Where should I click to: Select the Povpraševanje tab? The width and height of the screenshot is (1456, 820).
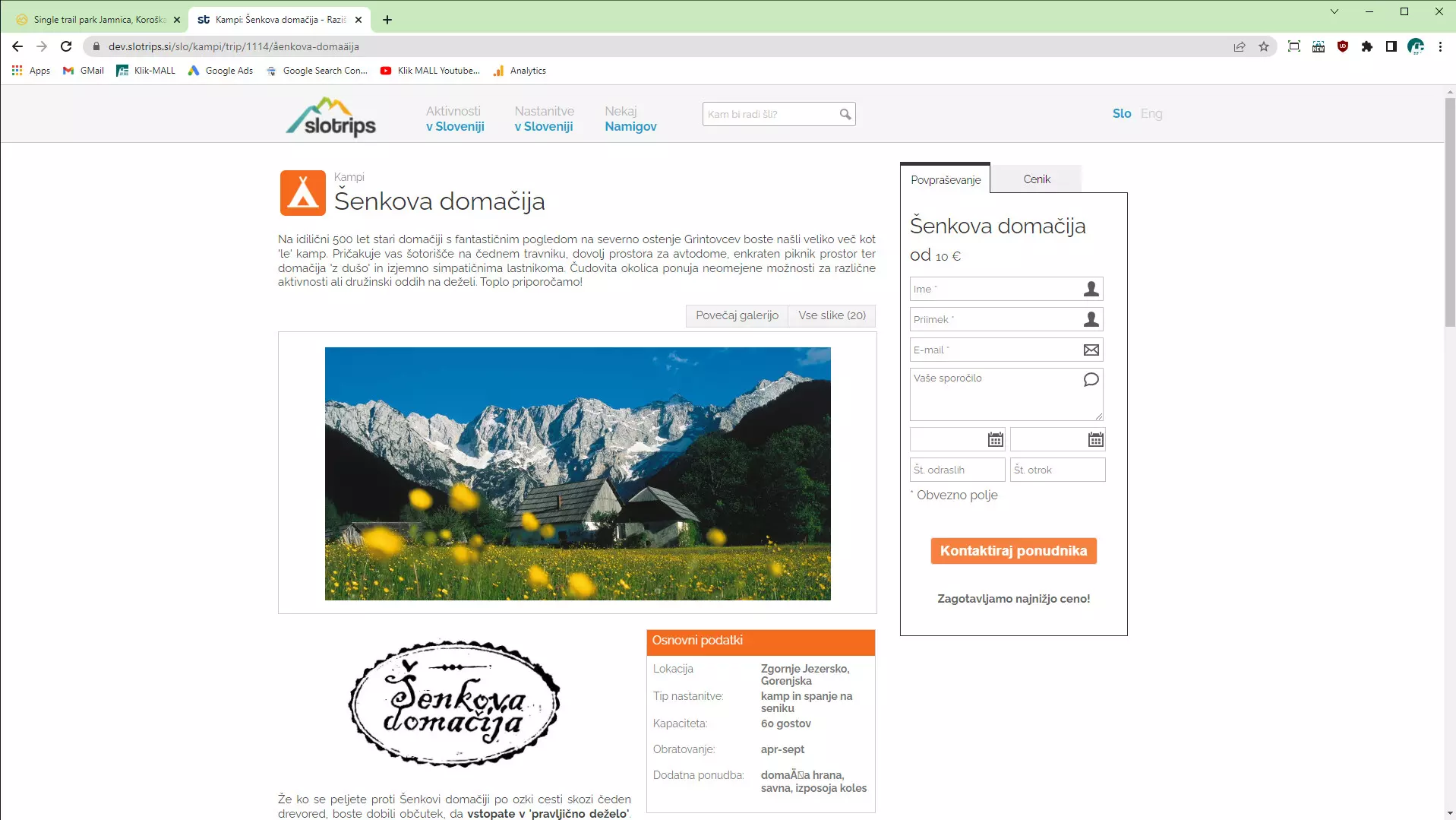pos(946,180)
